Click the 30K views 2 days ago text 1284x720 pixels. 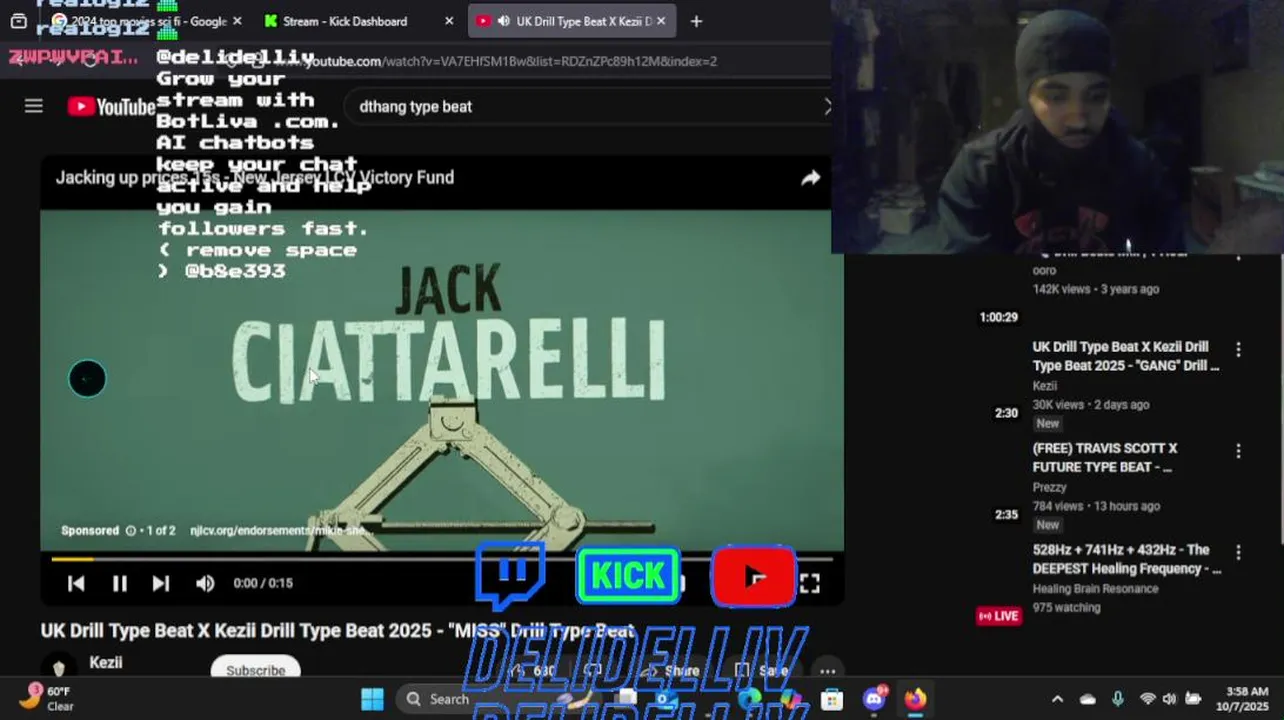pos(1090,405)
